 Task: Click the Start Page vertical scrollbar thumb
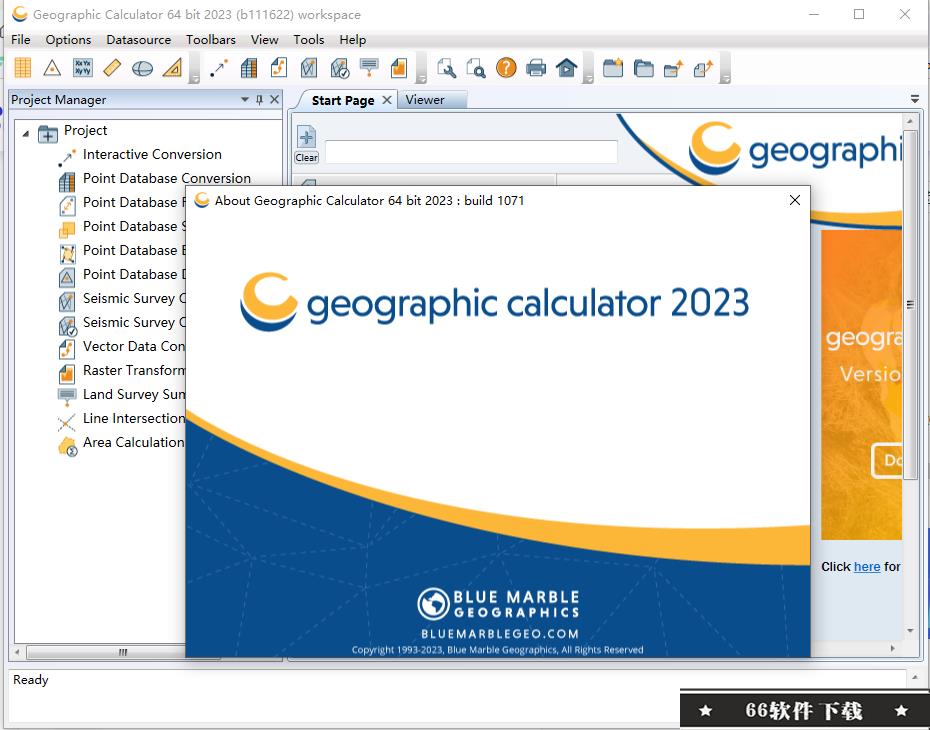pos(910,305)
